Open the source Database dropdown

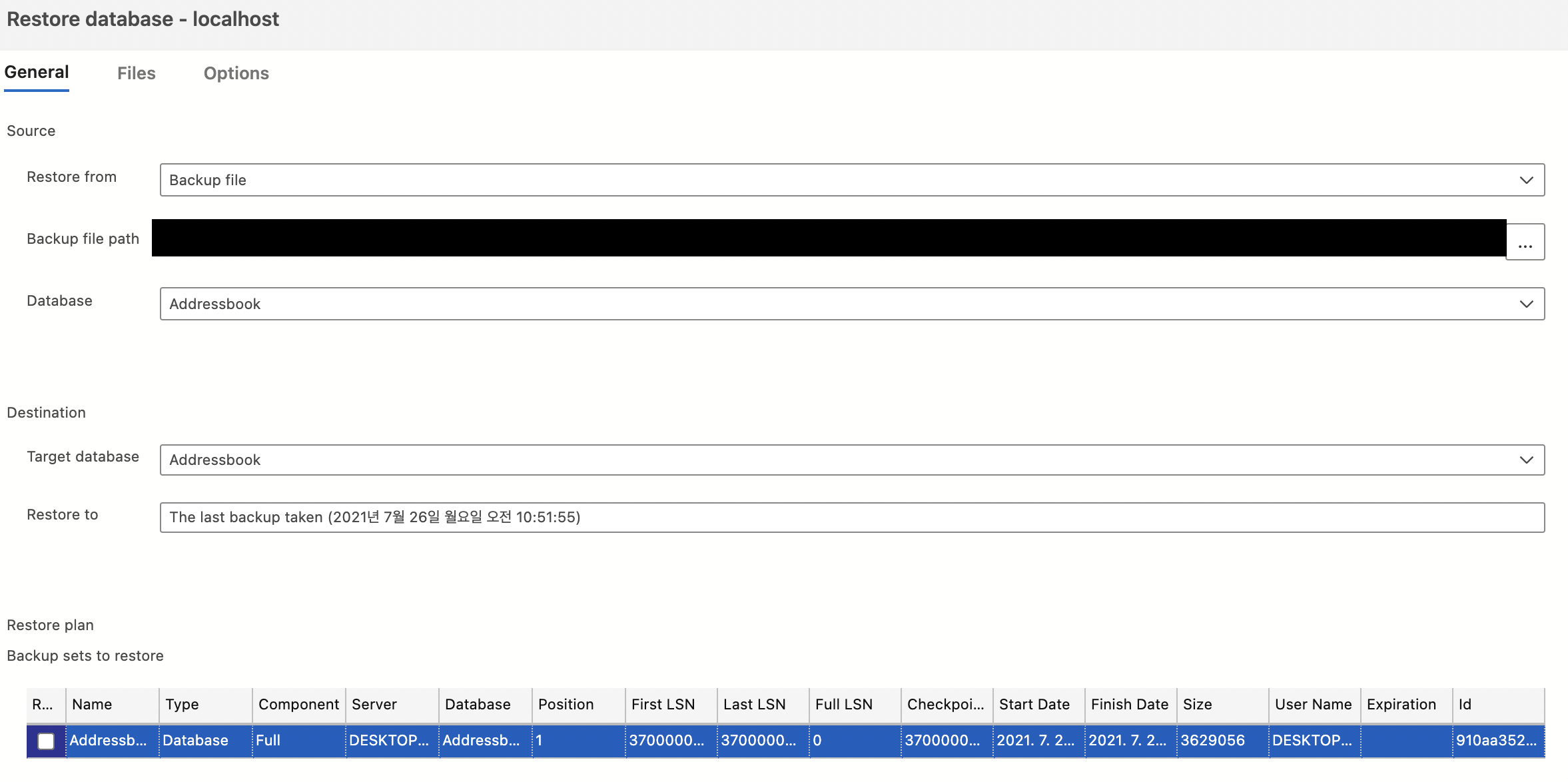[1526, 304]
